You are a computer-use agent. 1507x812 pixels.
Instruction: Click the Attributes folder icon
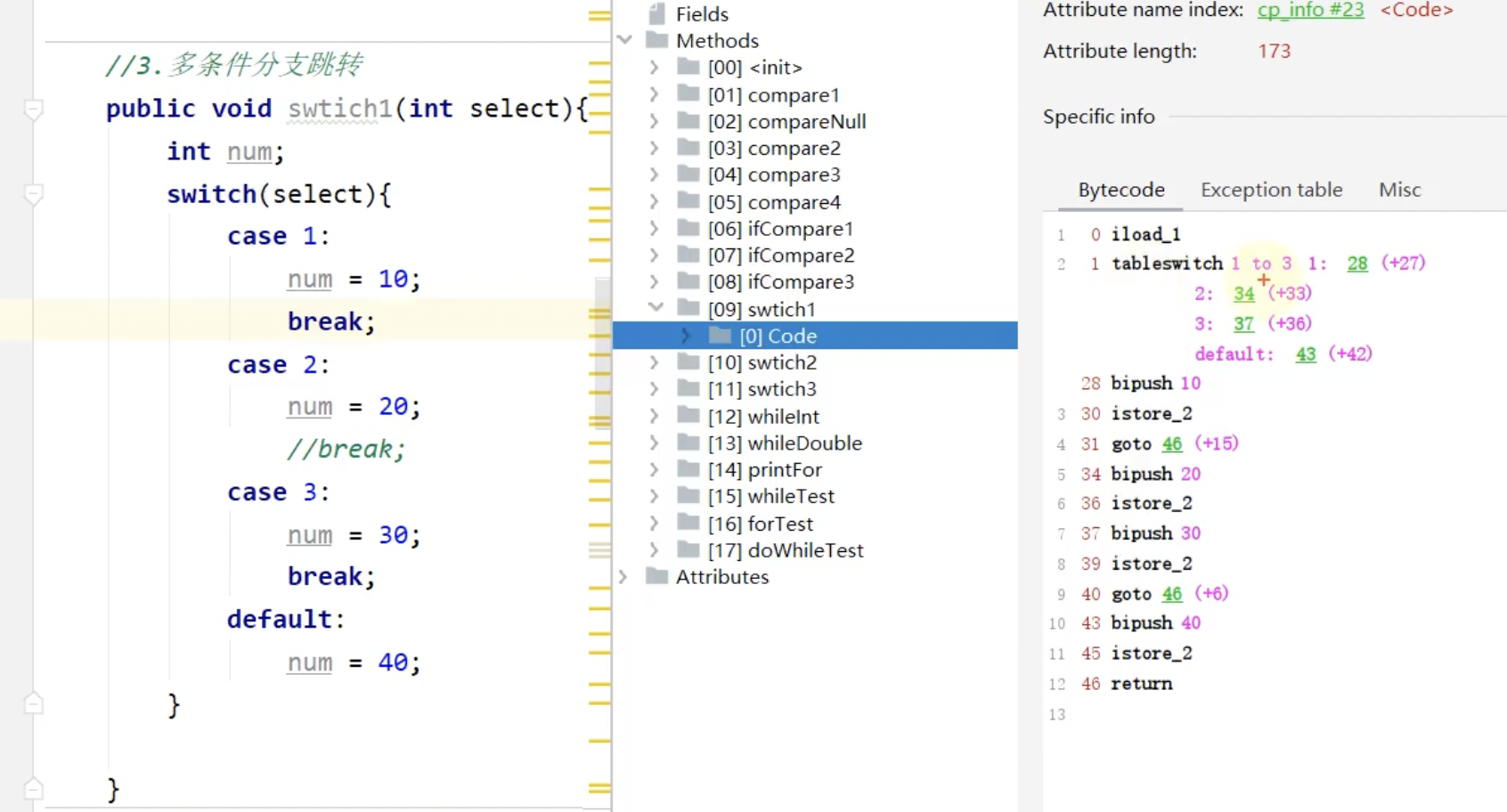657,576
